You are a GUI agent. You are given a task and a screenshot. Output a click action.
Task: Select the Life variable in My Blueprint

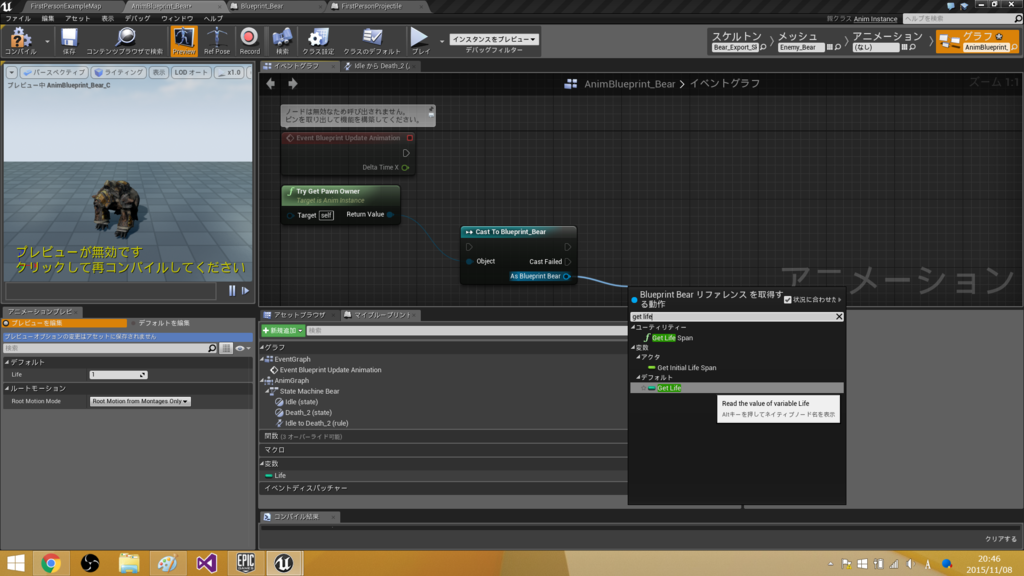click(x=280, y=475)
